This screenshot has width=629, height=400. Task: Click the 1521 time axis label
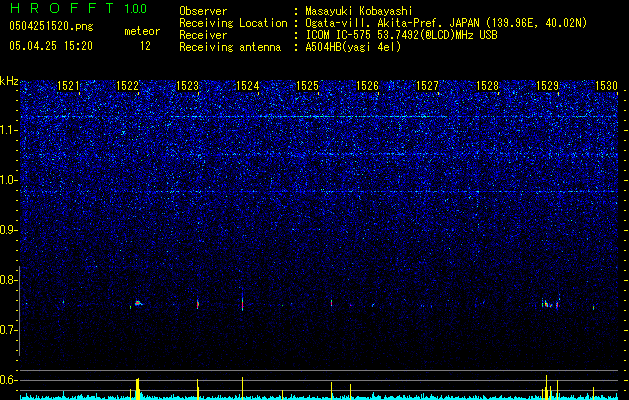68,85
